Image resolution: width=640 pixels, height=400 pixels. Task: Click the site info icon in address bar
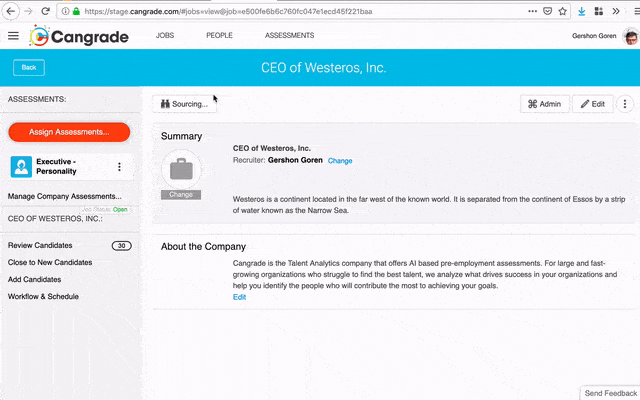[x=65, y=11]
